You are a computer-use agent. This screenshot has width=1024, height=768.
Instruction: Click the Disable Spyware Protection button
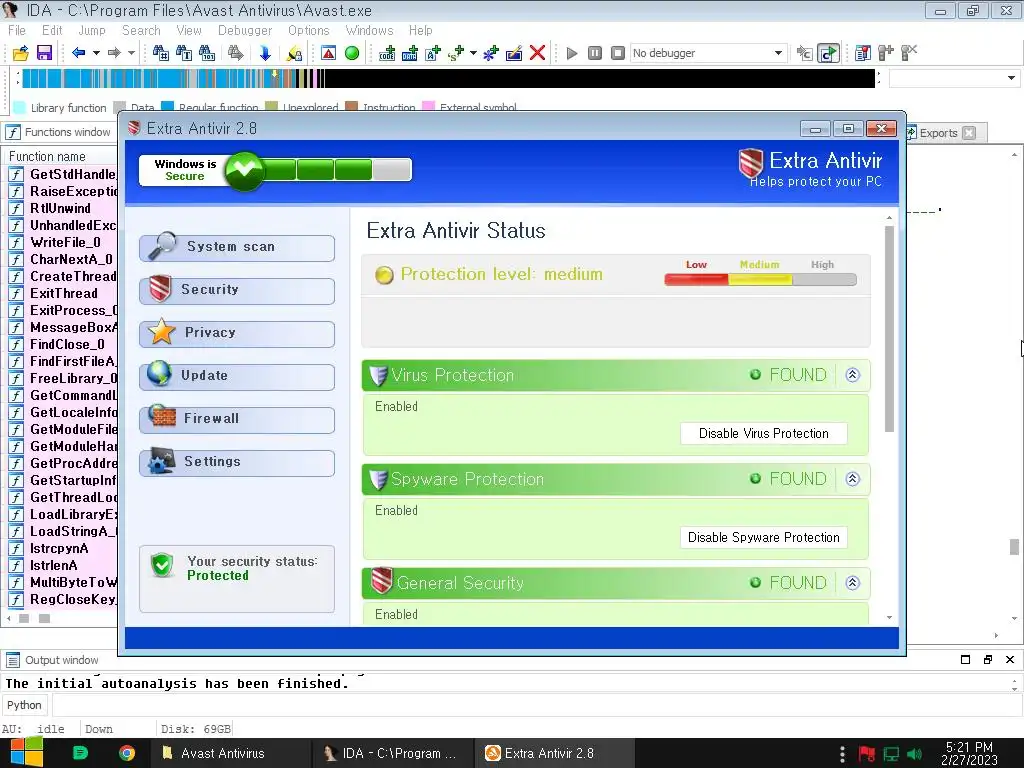tap(763, 537)
